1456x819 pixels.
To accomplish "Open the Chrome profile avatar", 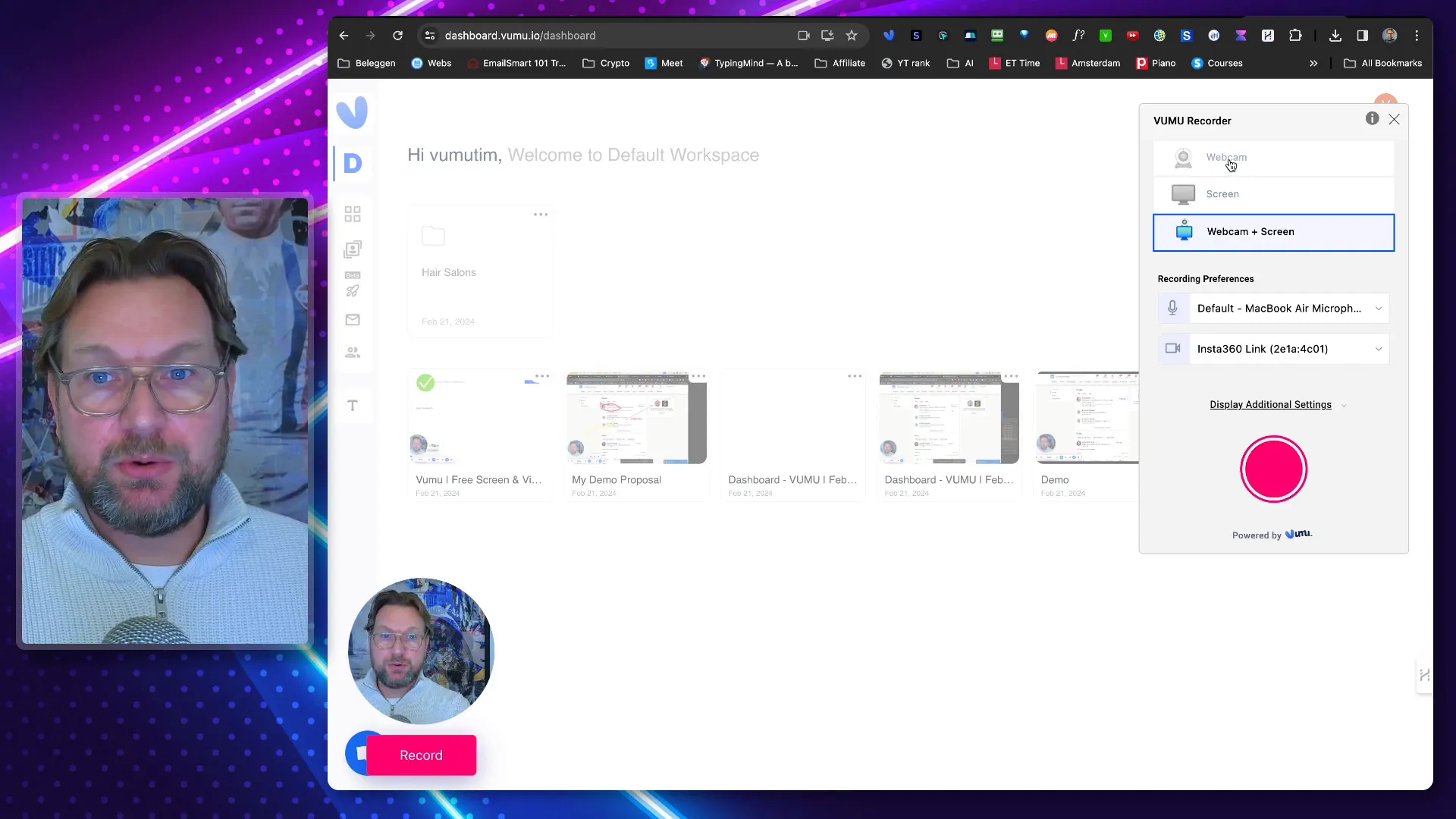I will tap(1390, 36).
